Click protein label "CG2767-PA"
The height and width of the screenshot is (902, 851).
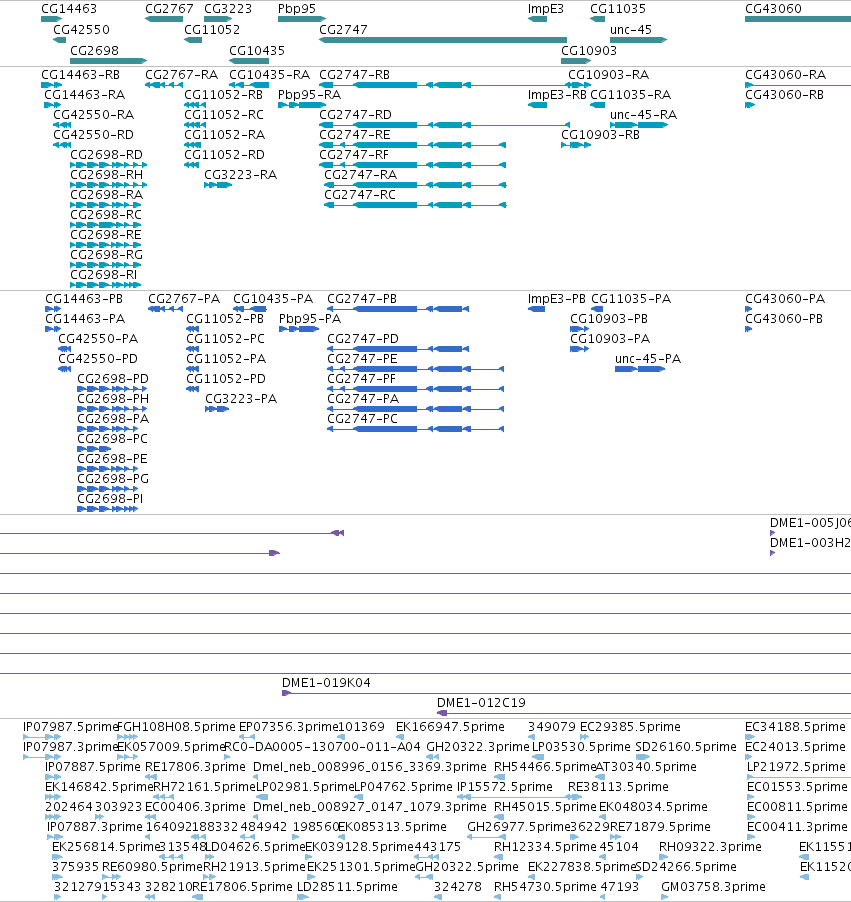184,299
